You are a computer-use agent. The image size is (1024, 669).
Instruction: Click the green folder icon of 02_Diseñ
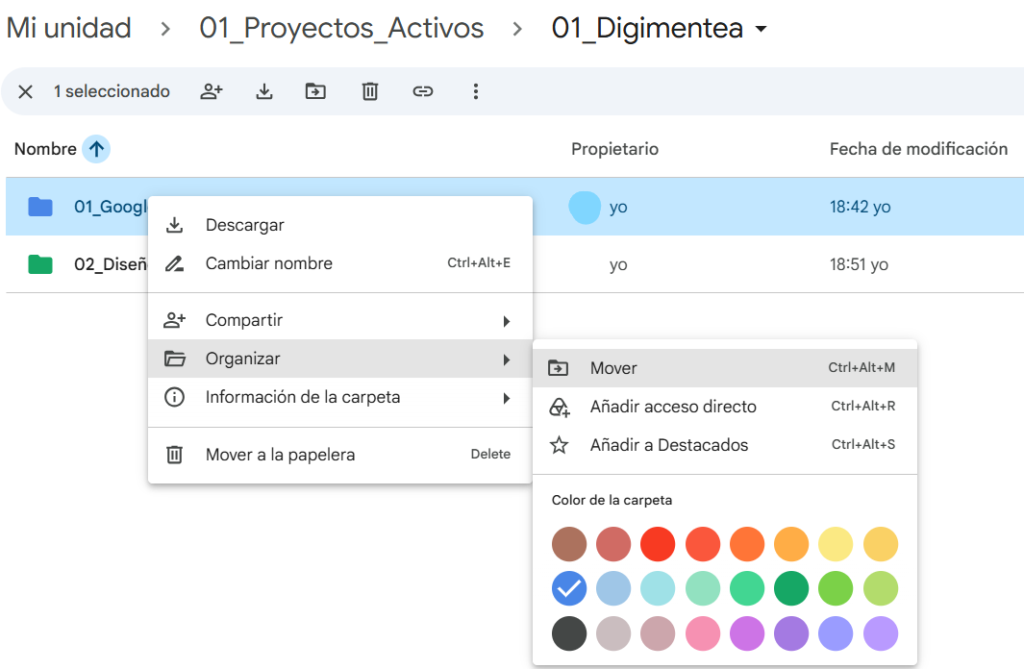tap(40, 264)
